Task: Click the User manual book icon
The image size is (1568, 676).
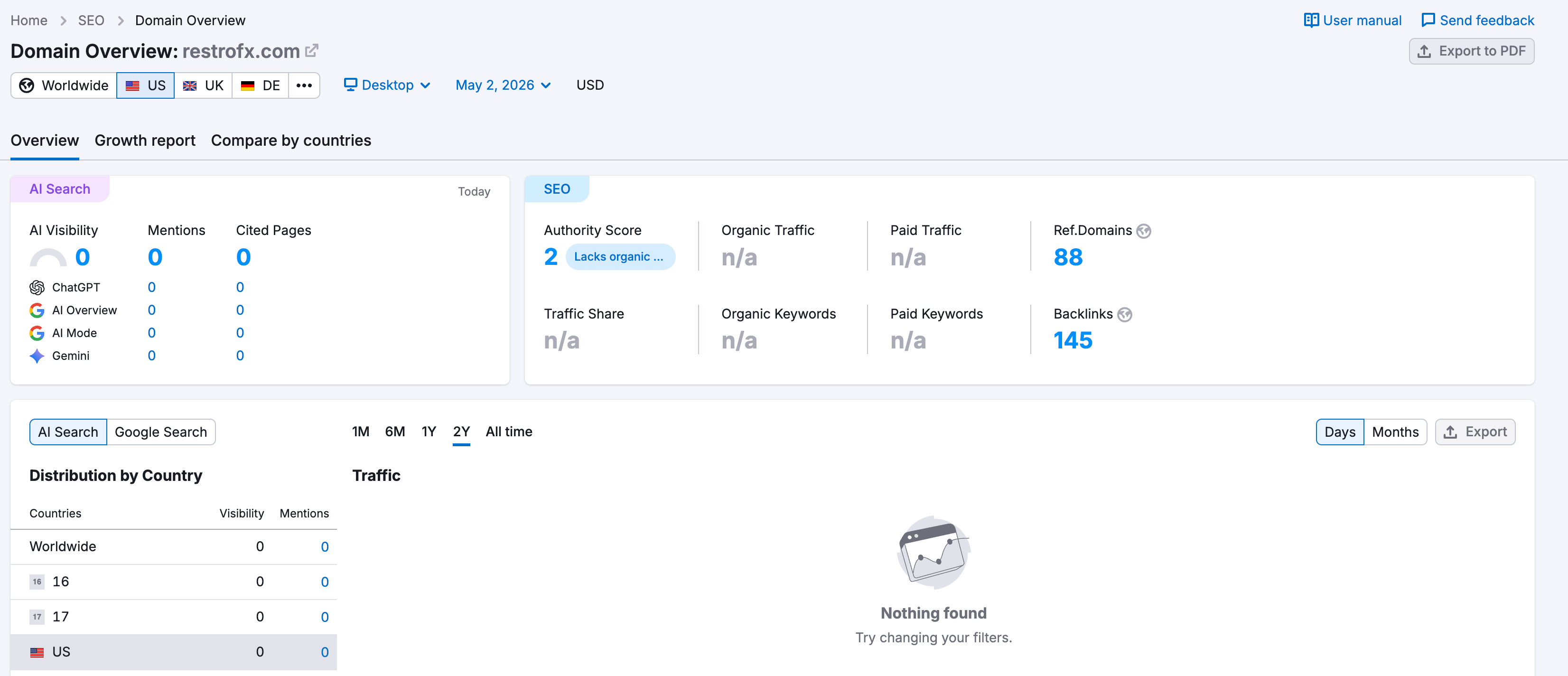Action: [x=1311, y=20]
